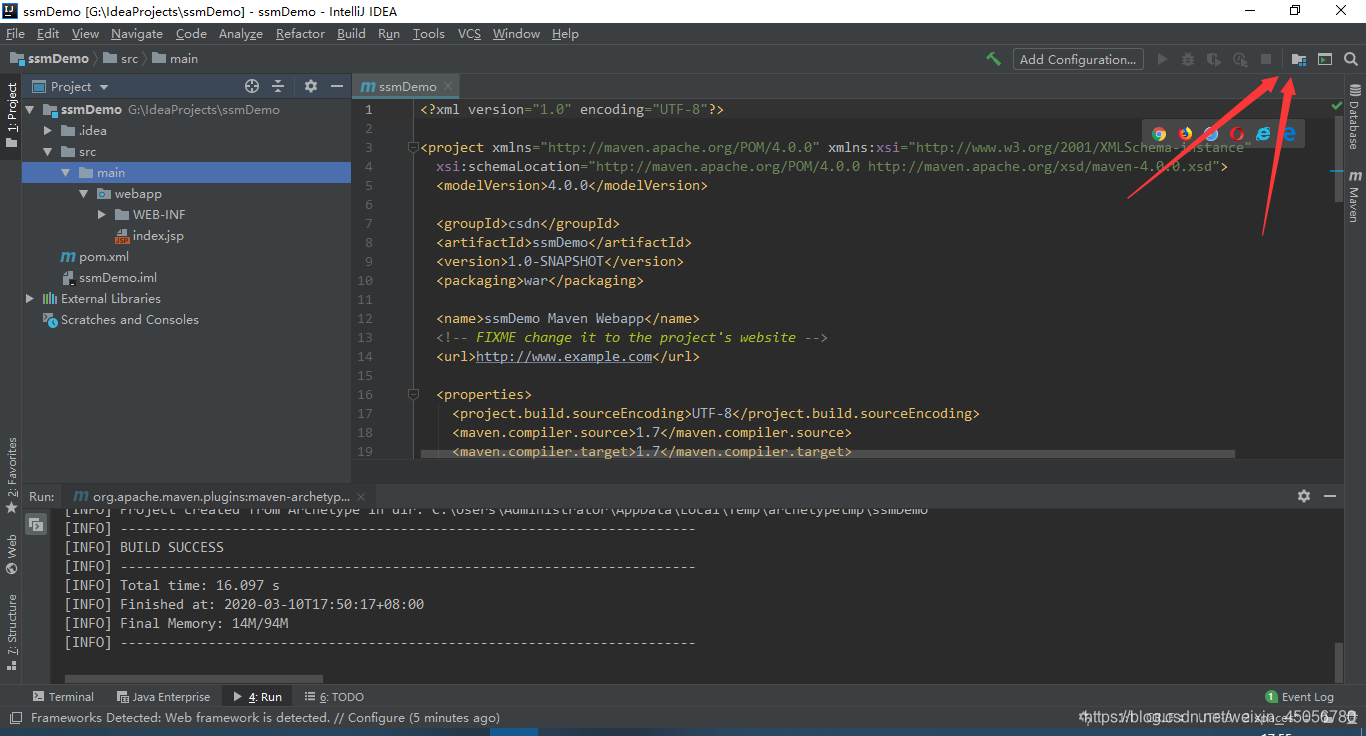
Task: Open in Opera browser icon
Action: 1237,133
